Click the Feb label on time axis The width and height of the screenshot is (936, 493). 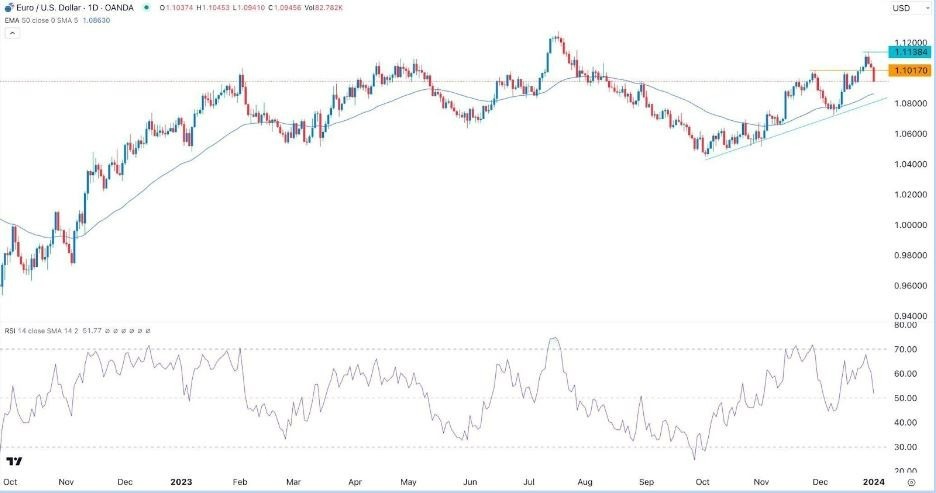[x=240, y=482]
